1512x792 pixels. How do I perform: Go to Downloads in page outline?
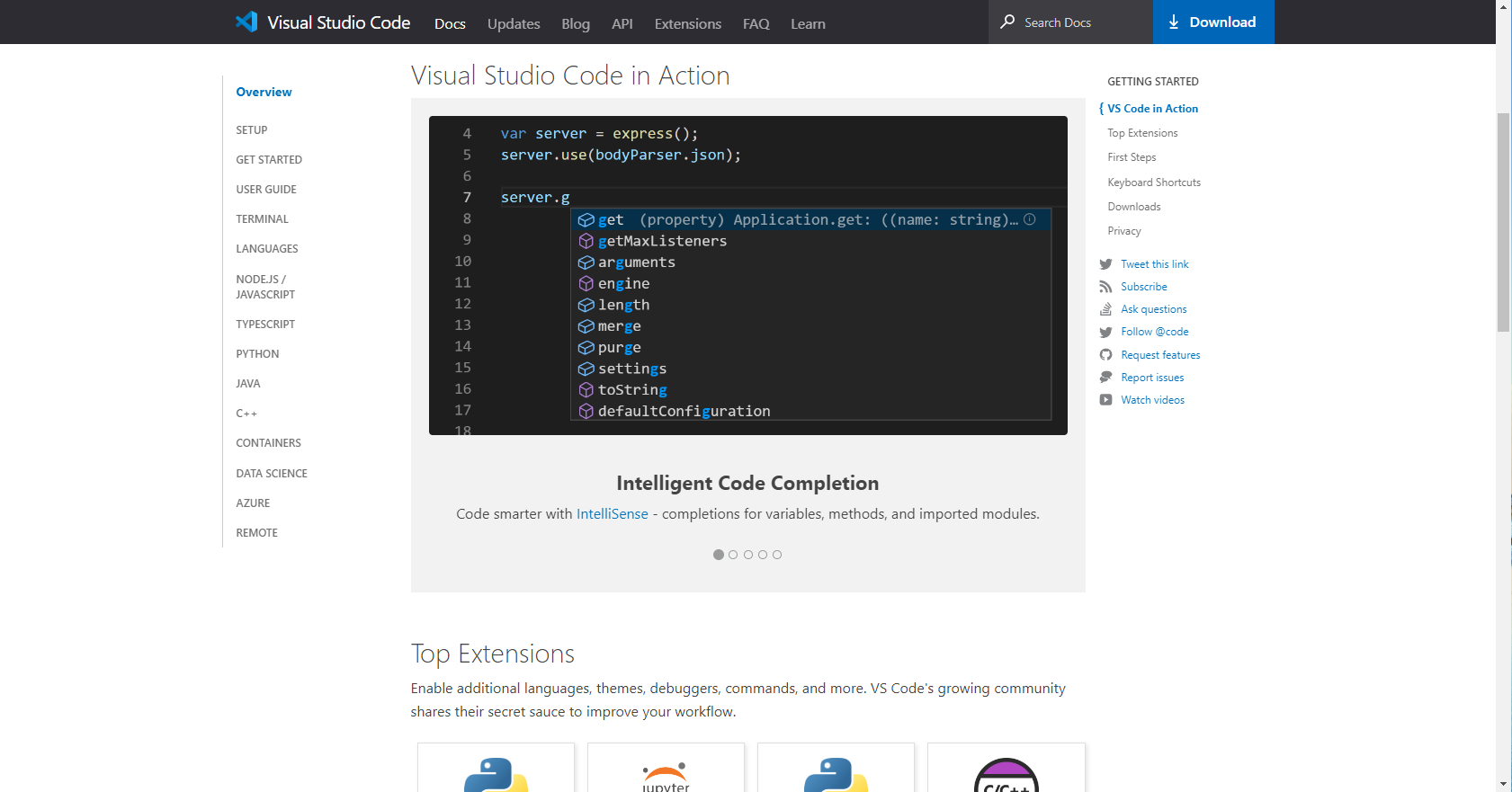(x=1134, y=207)
